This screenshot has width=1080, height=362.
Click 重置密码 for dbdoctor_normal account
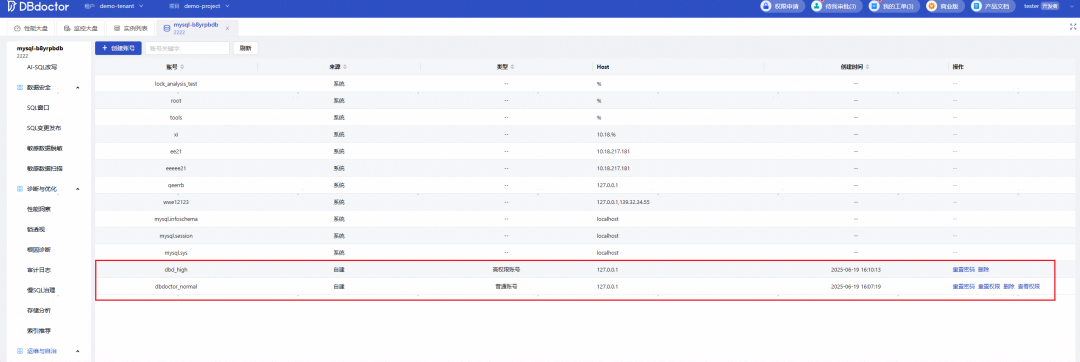[963, 286]
